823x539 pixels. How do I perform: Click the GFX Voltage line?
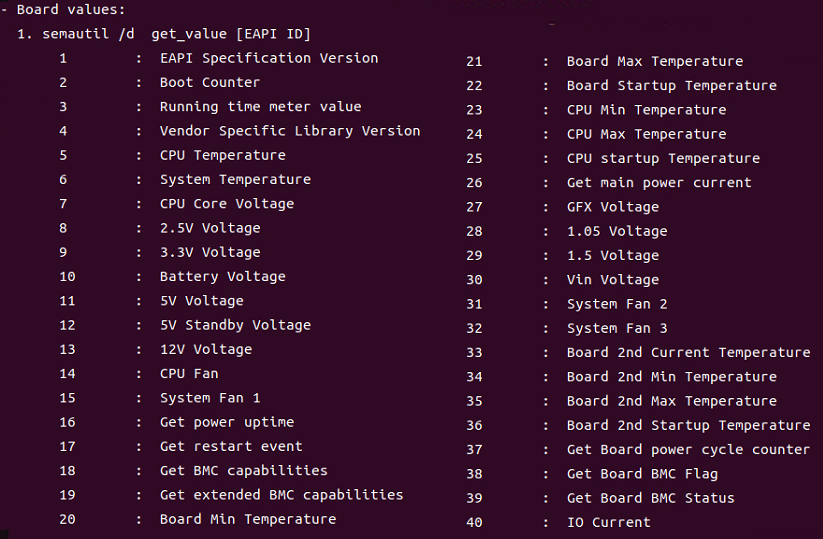(x=612, y=207)
